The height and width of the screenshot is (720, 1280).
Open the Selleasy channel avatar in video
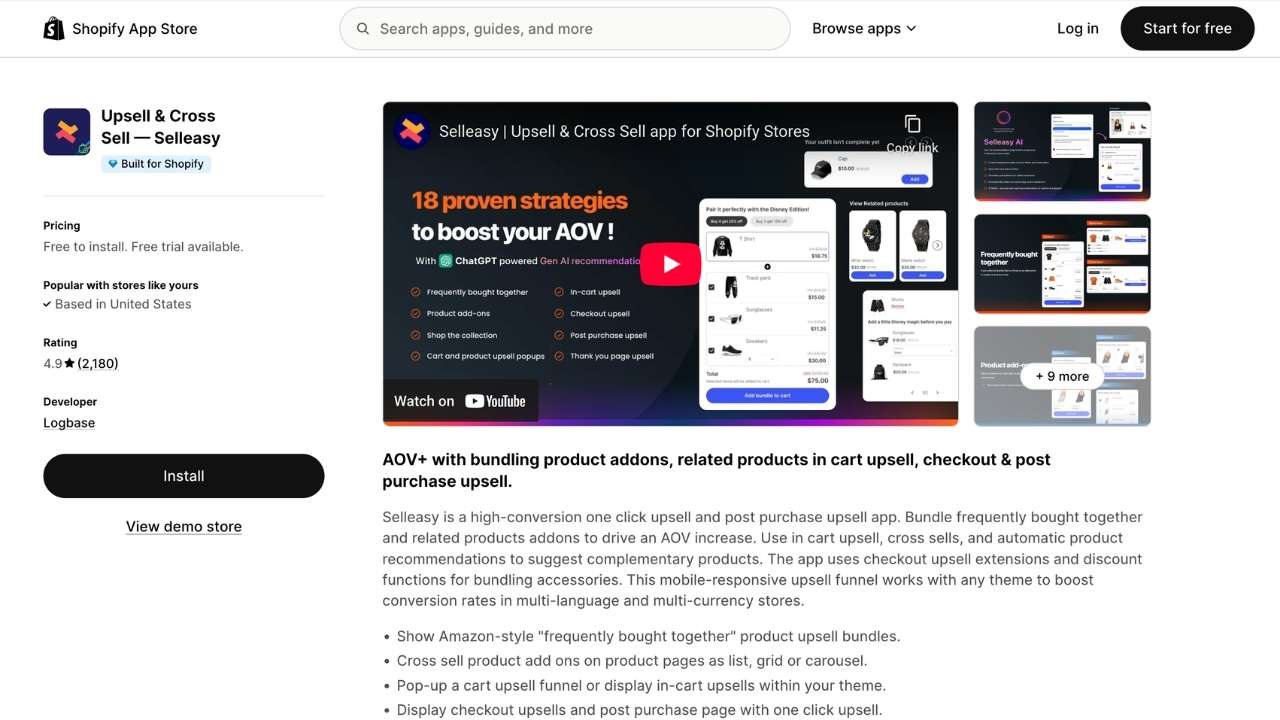412,131
